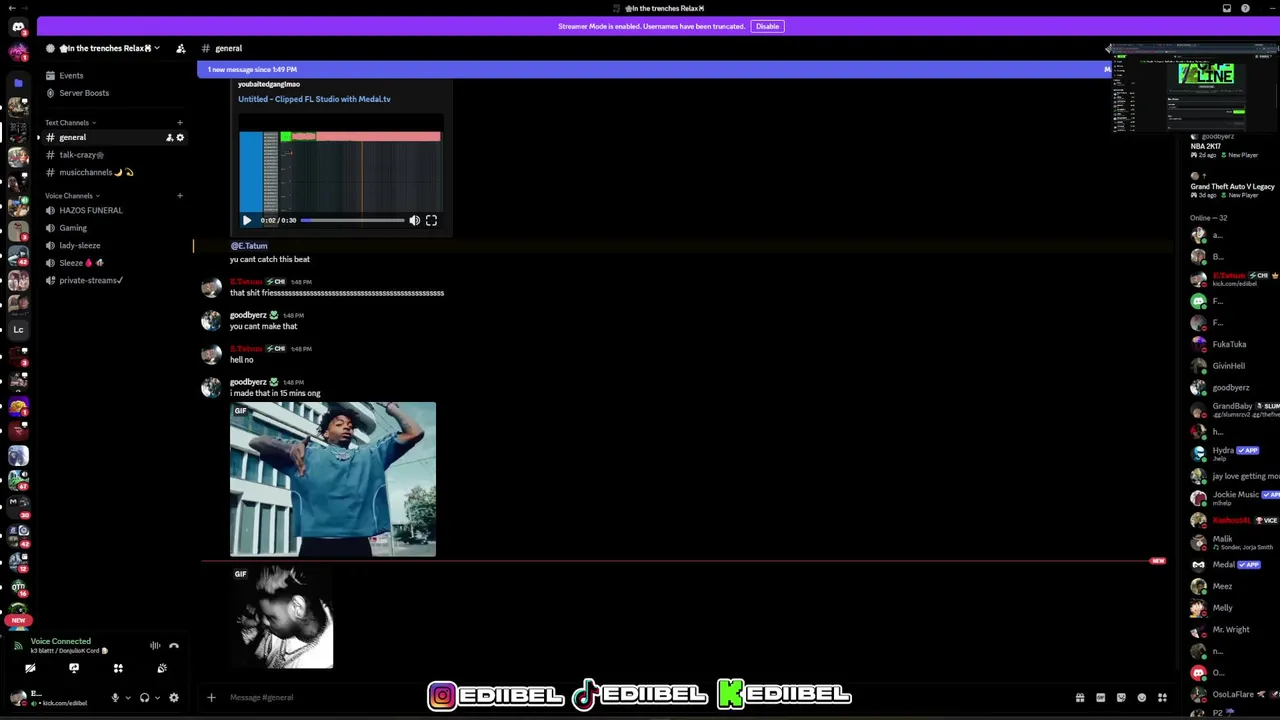Open video clip in fullscreen
This screenshot has height=720, width=1280.
tap(431, 220)
